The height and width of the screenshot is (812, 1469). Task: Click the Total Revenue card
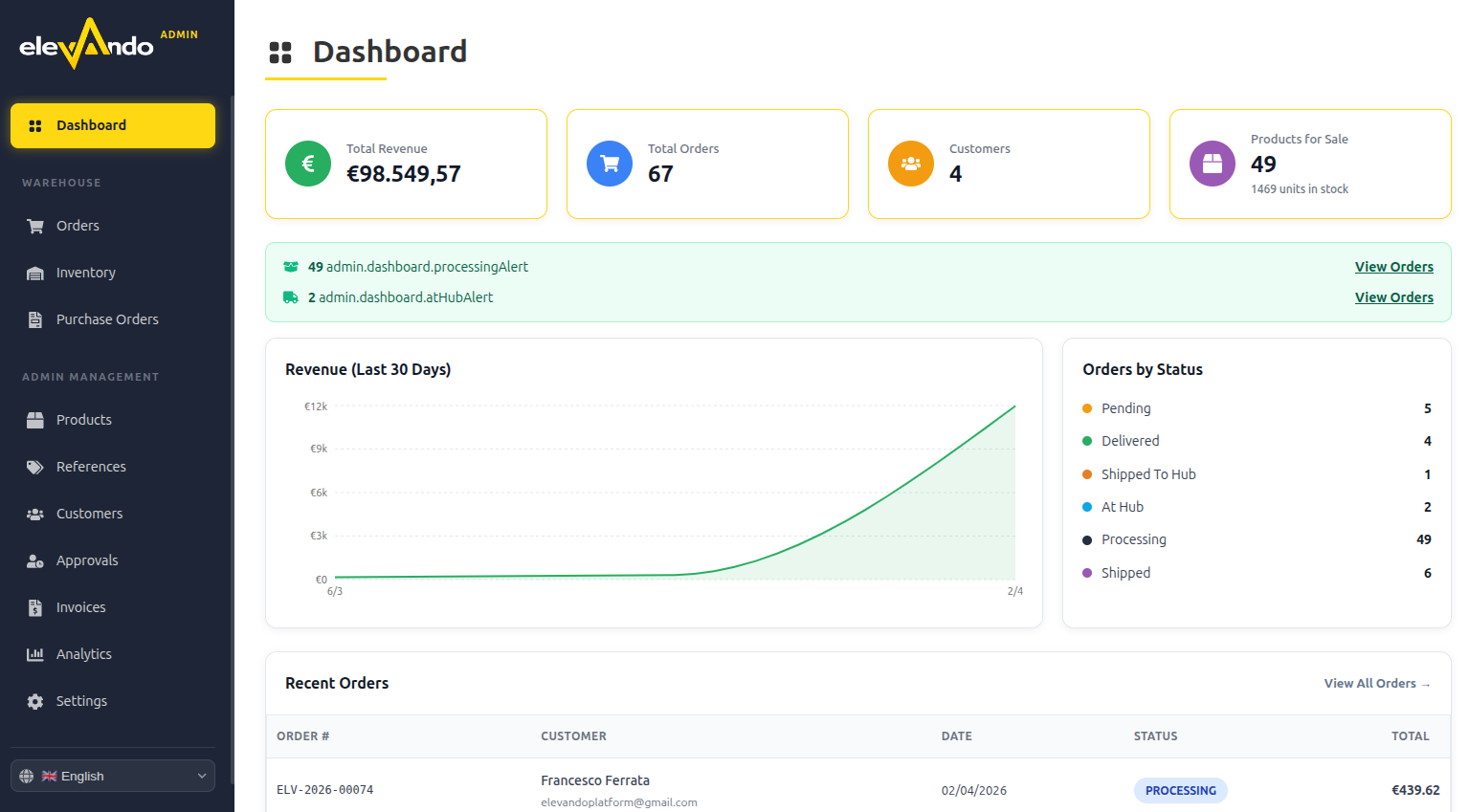pyautogui.click(x=406, y=164)
